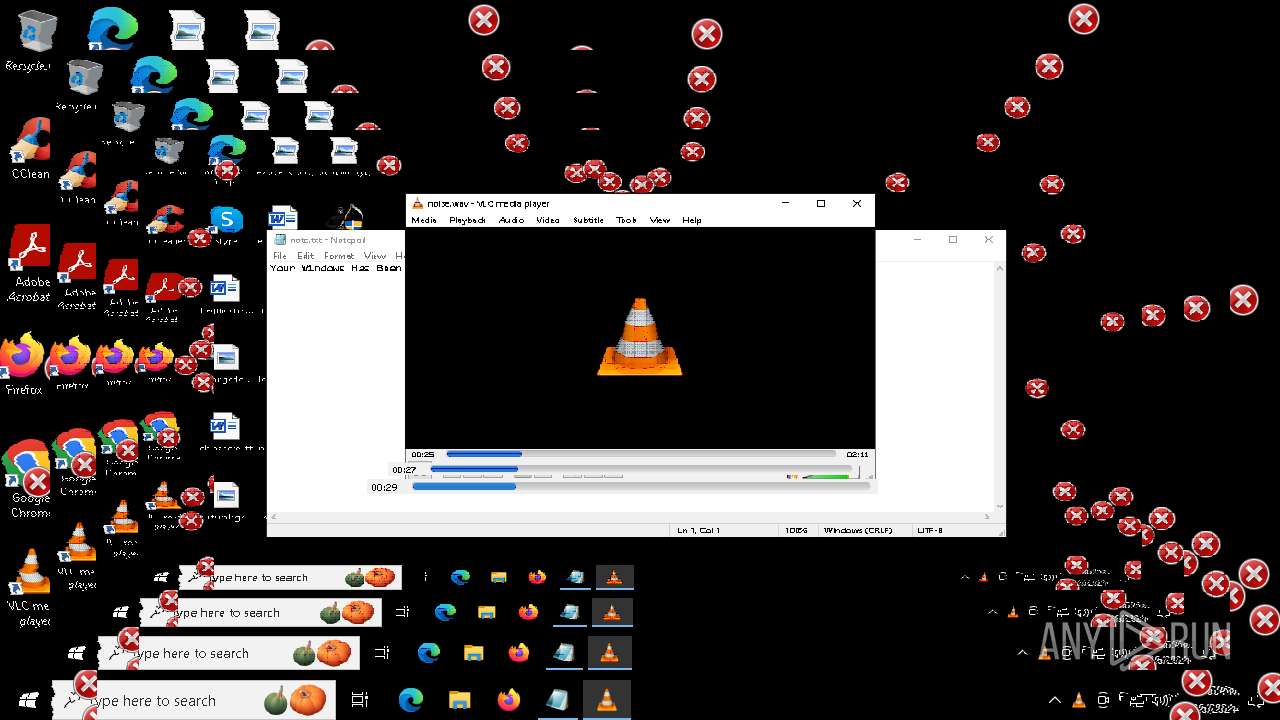Adjust the green VLC volume slider
The height and width of the screenshot is (720, 1280).
(x=826, y=477)
